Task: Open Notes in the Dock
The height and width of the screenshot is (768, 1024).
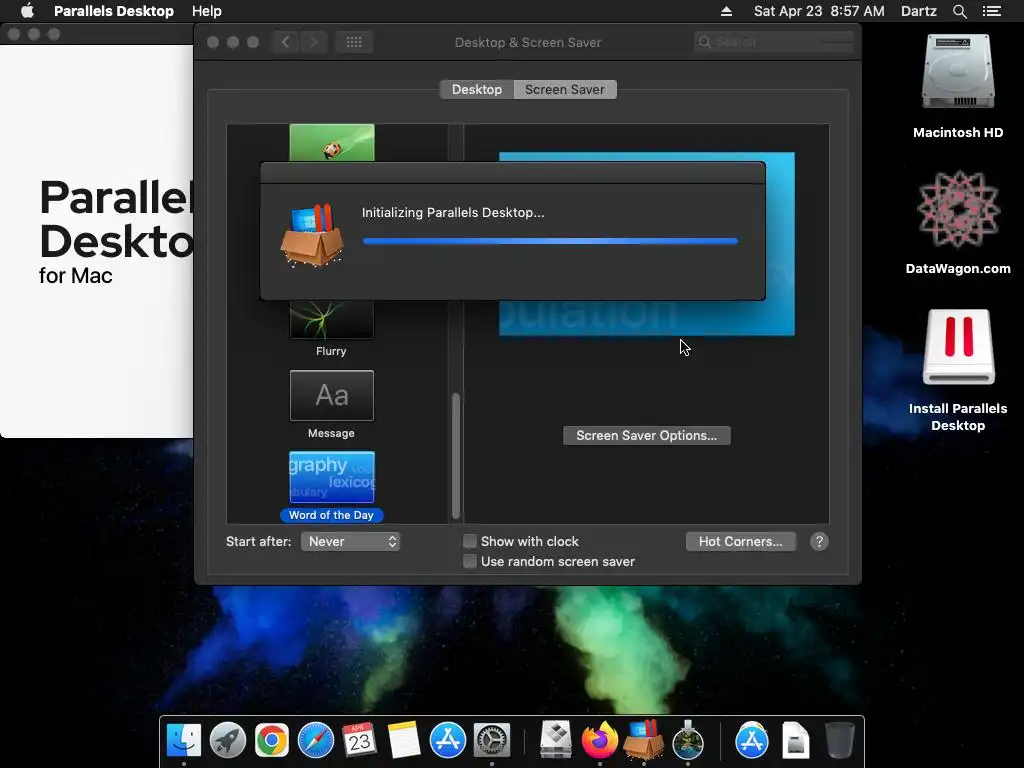Action: click(403, 741)
